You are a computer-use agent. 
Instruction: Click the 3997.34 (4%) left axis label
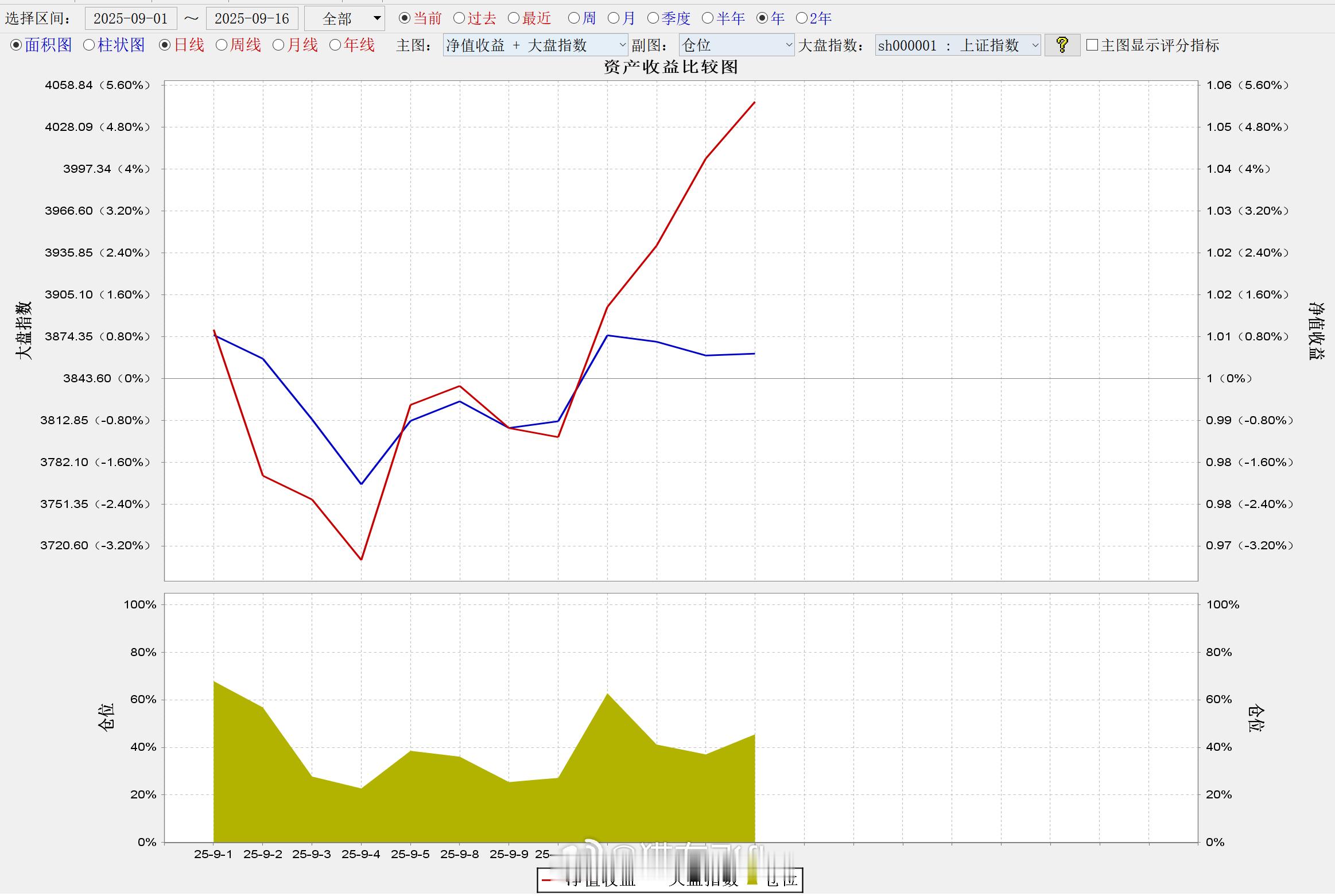pyautogui.click(x=107, y=169)
